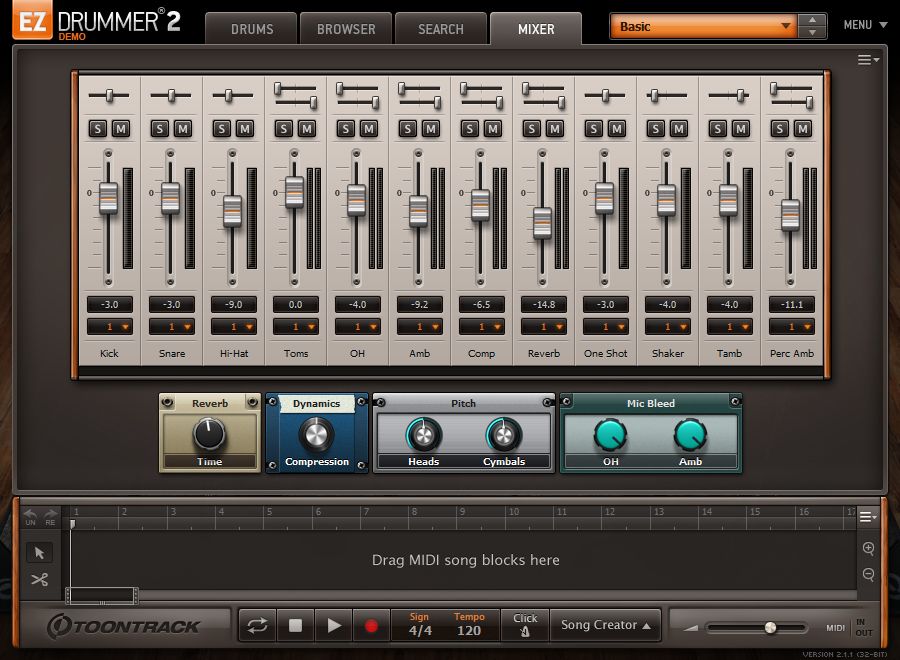Open the Menu in the top right

pos(864,24)
